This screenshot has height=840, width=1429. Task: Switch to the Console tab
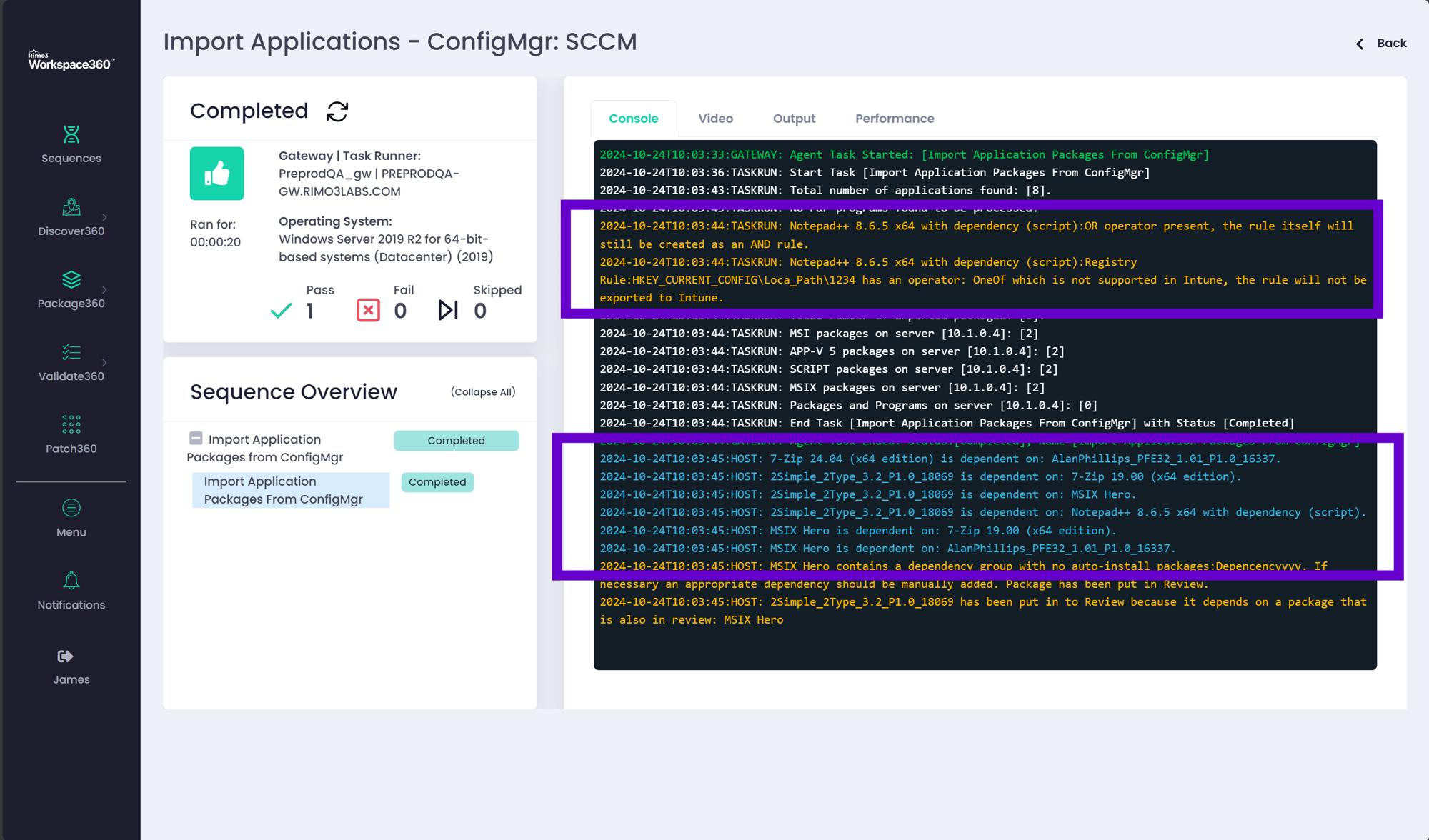click(633, 119)
